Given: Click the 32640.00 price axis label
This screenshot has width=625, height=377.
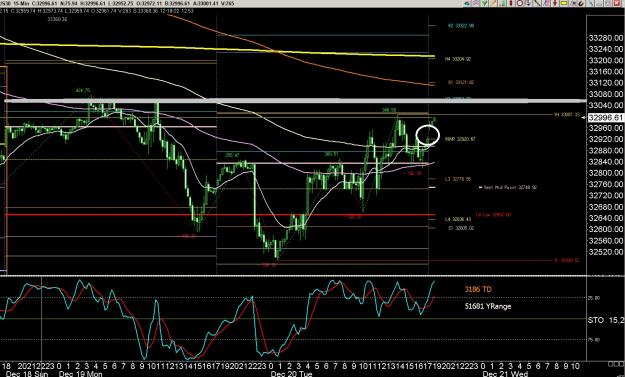Looking at the screenshot, I should (x=605, y=218).
